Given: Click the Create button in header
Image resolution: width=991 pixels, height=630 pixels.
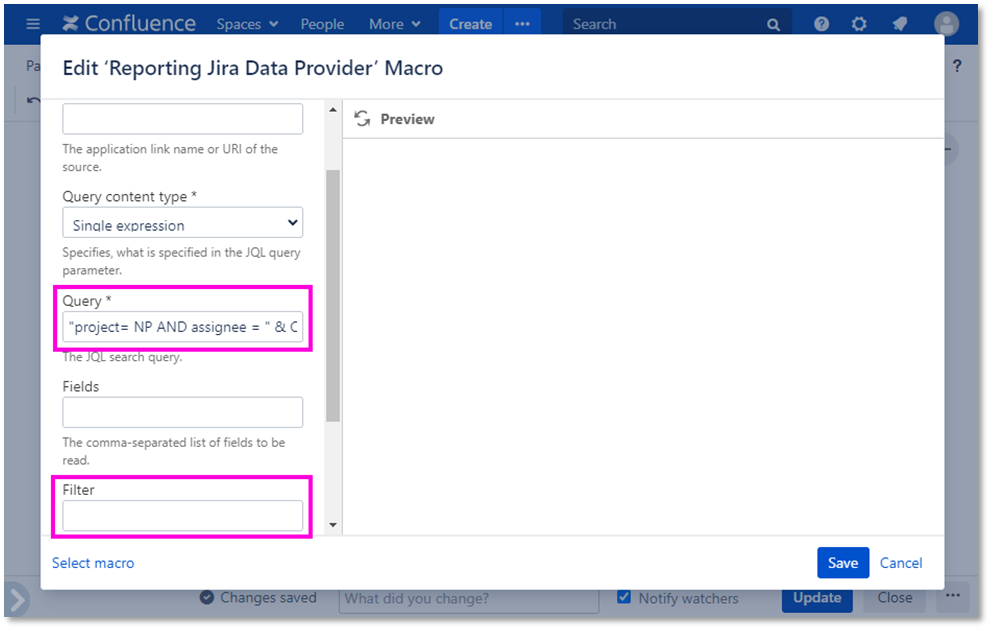Looking at the screenshot, I should pos(470,24).
